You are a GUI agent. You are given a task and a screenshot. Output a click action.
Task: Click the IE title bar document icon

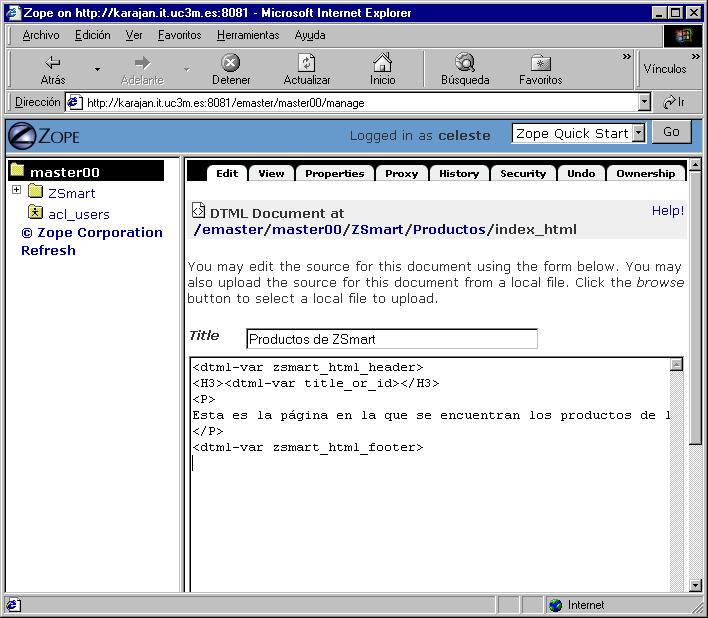tap(13, 12)
